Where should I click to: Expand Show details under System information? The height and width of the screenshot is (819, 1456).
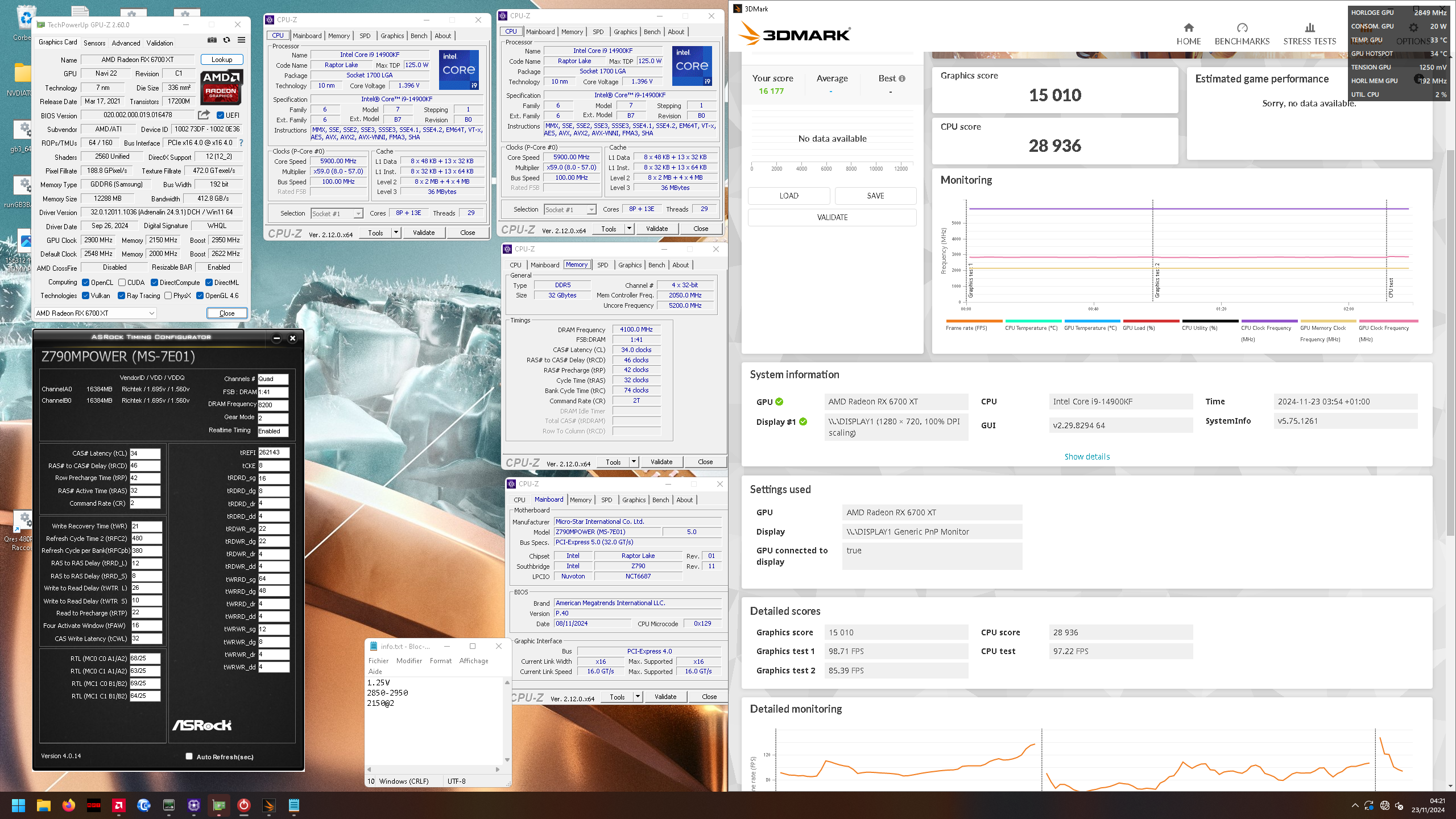(1087, 457)
